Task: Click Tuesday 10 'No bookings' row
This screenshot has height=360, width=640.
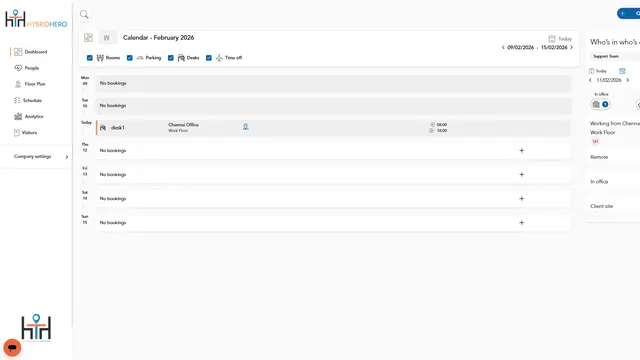Action: (x=333, y=106)
